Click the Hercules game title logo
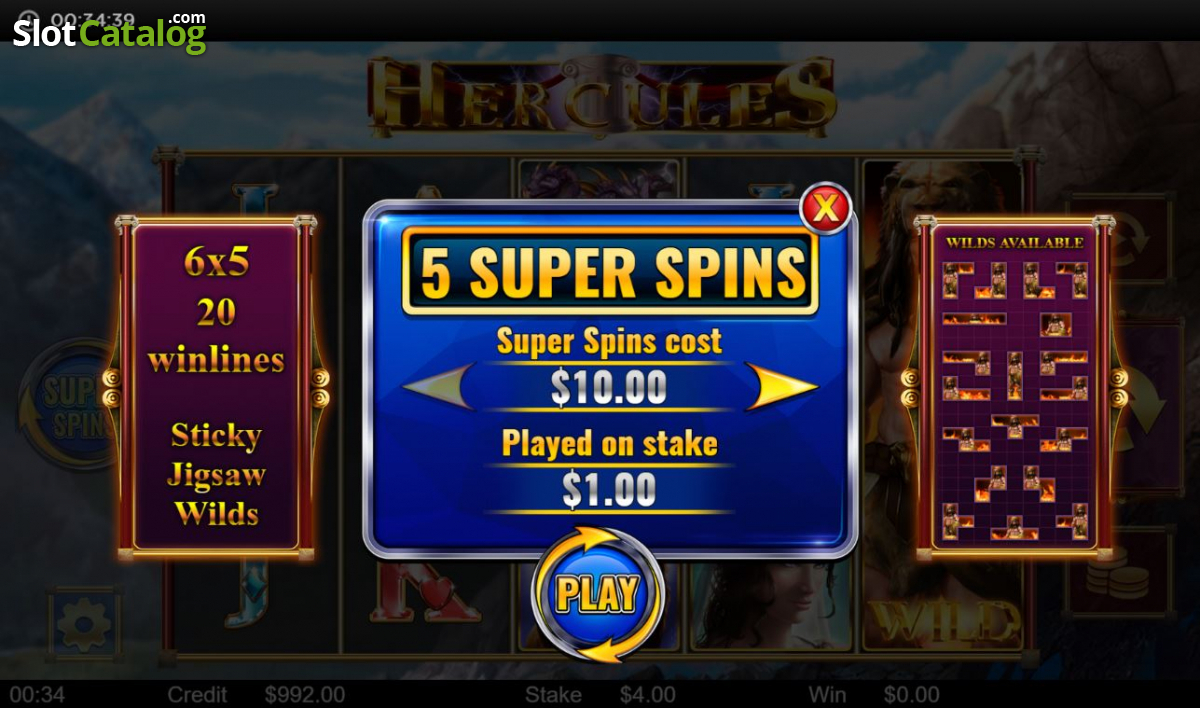 click(602, 95)
